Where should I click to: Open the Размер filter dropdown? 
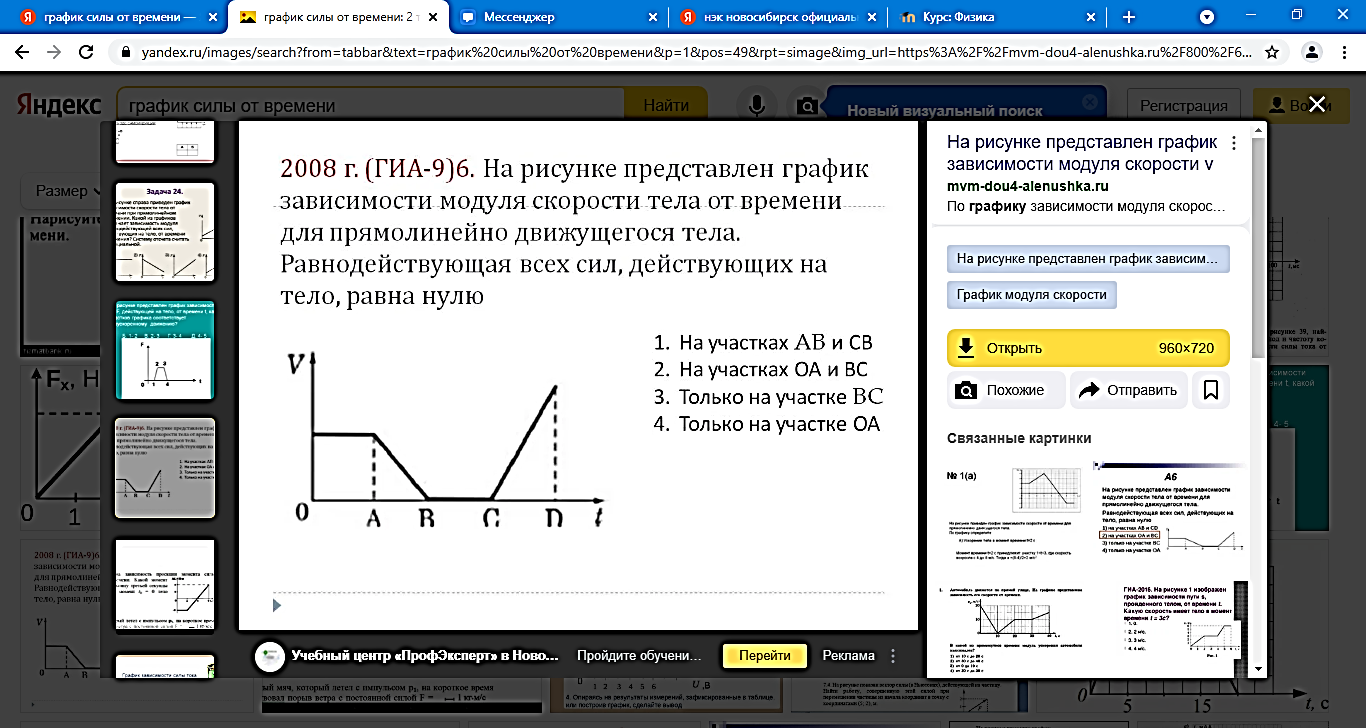67,190
